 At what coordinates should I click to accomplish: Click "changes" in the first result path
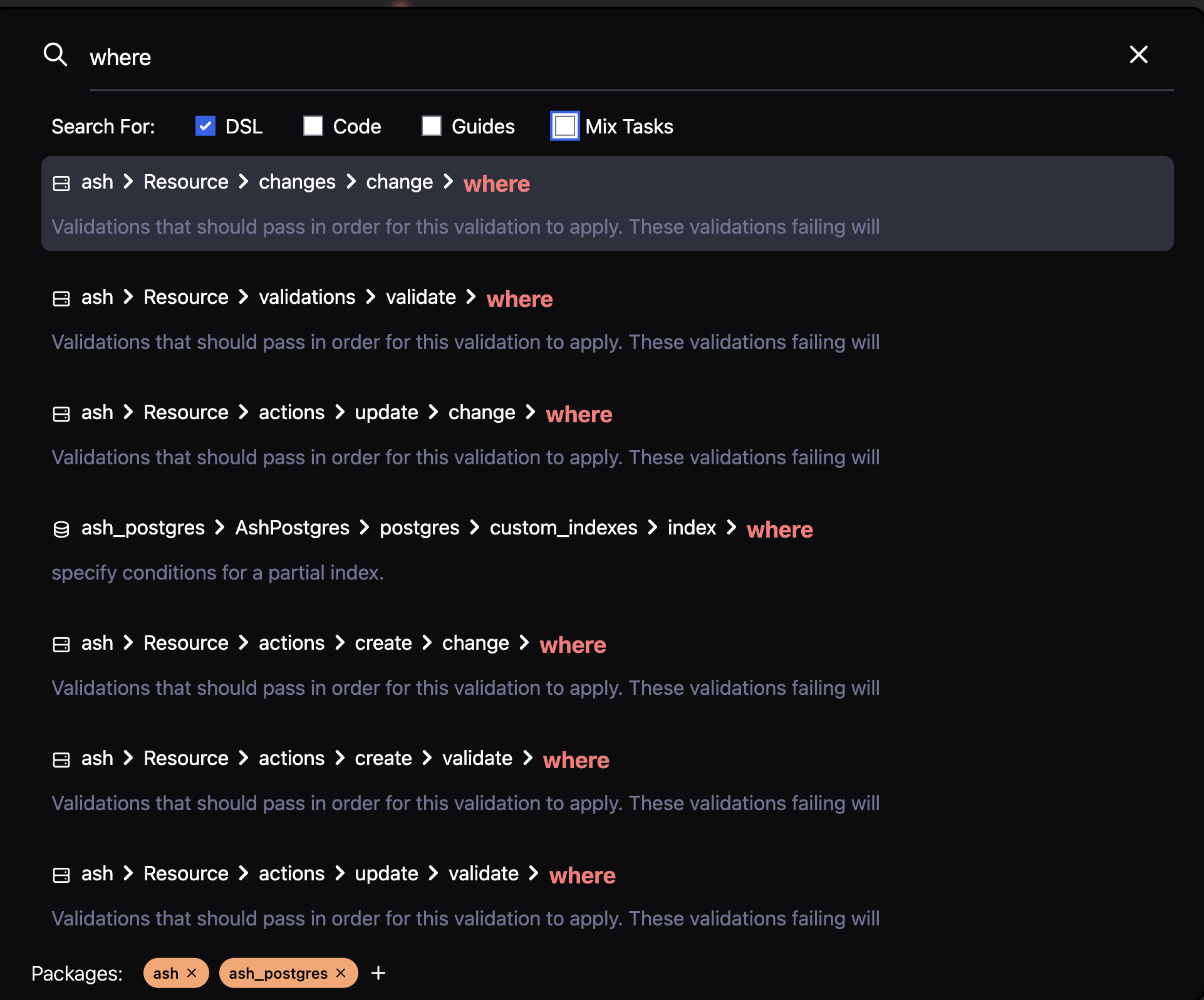pyautogui.click(x=297, y=182)
